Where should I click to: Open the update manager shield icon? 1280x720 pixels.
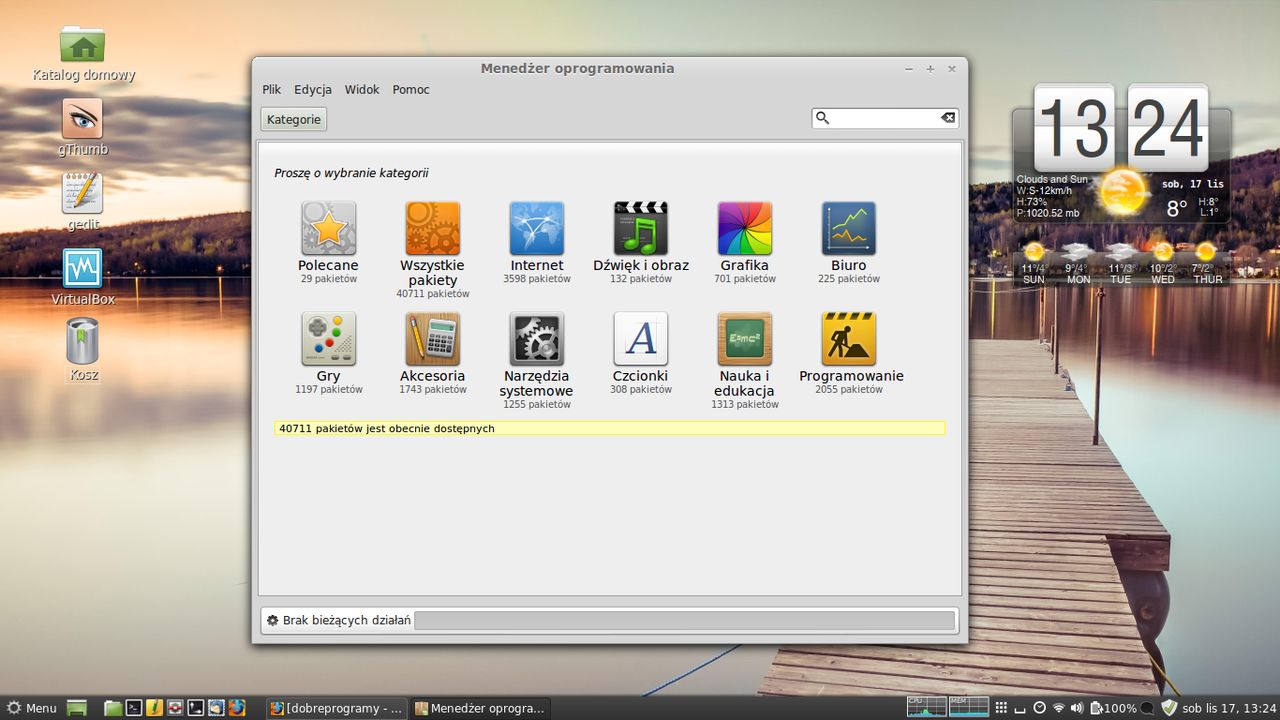click(x=1168, y=708)
